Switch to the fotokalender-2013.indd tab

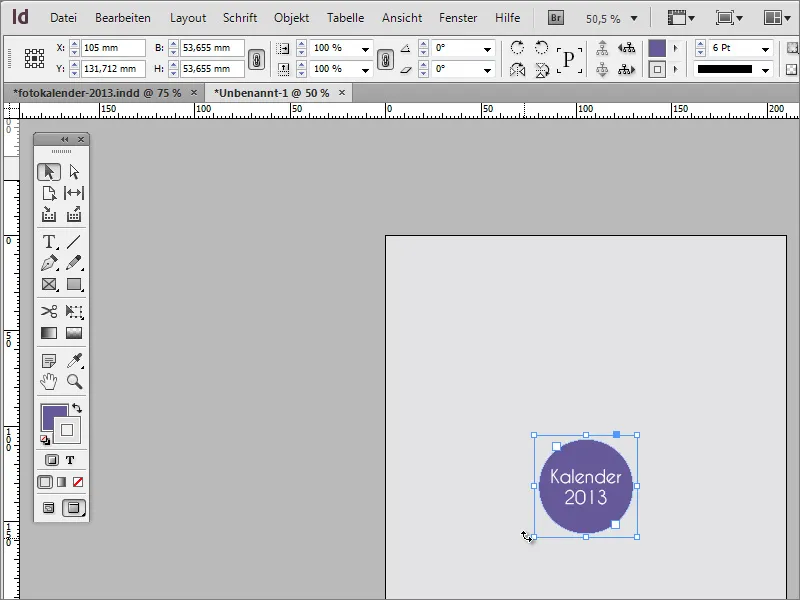97,92
